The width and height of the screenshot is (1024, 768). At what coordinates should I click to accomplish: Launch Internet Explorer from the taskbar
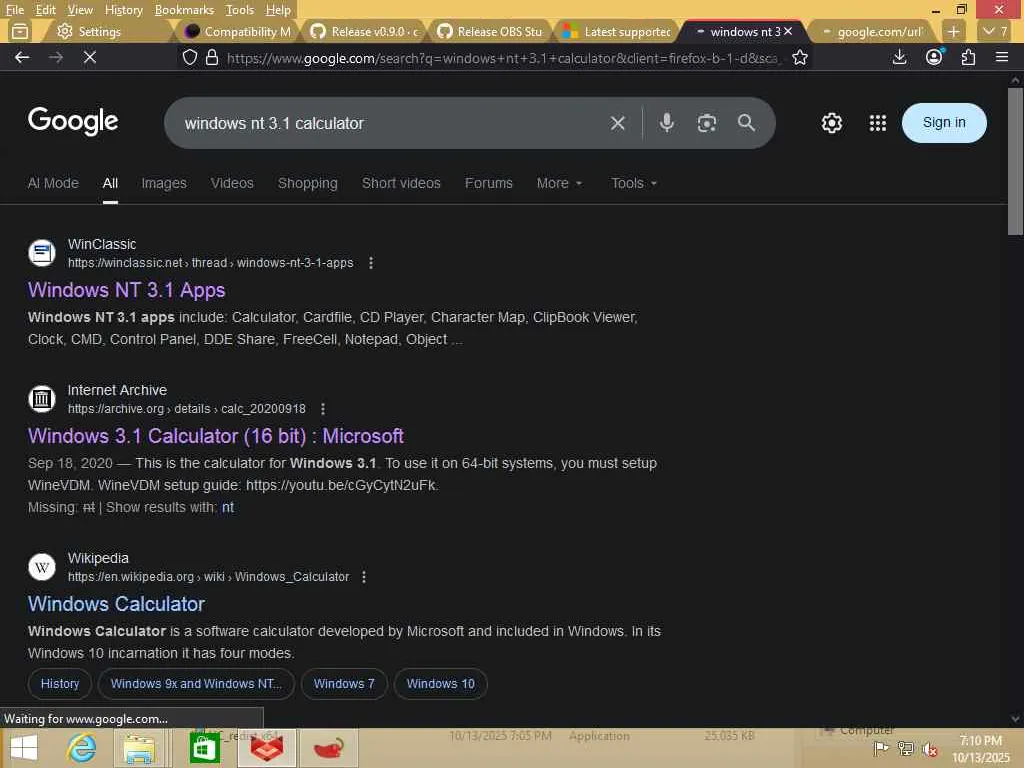point(82,748)
